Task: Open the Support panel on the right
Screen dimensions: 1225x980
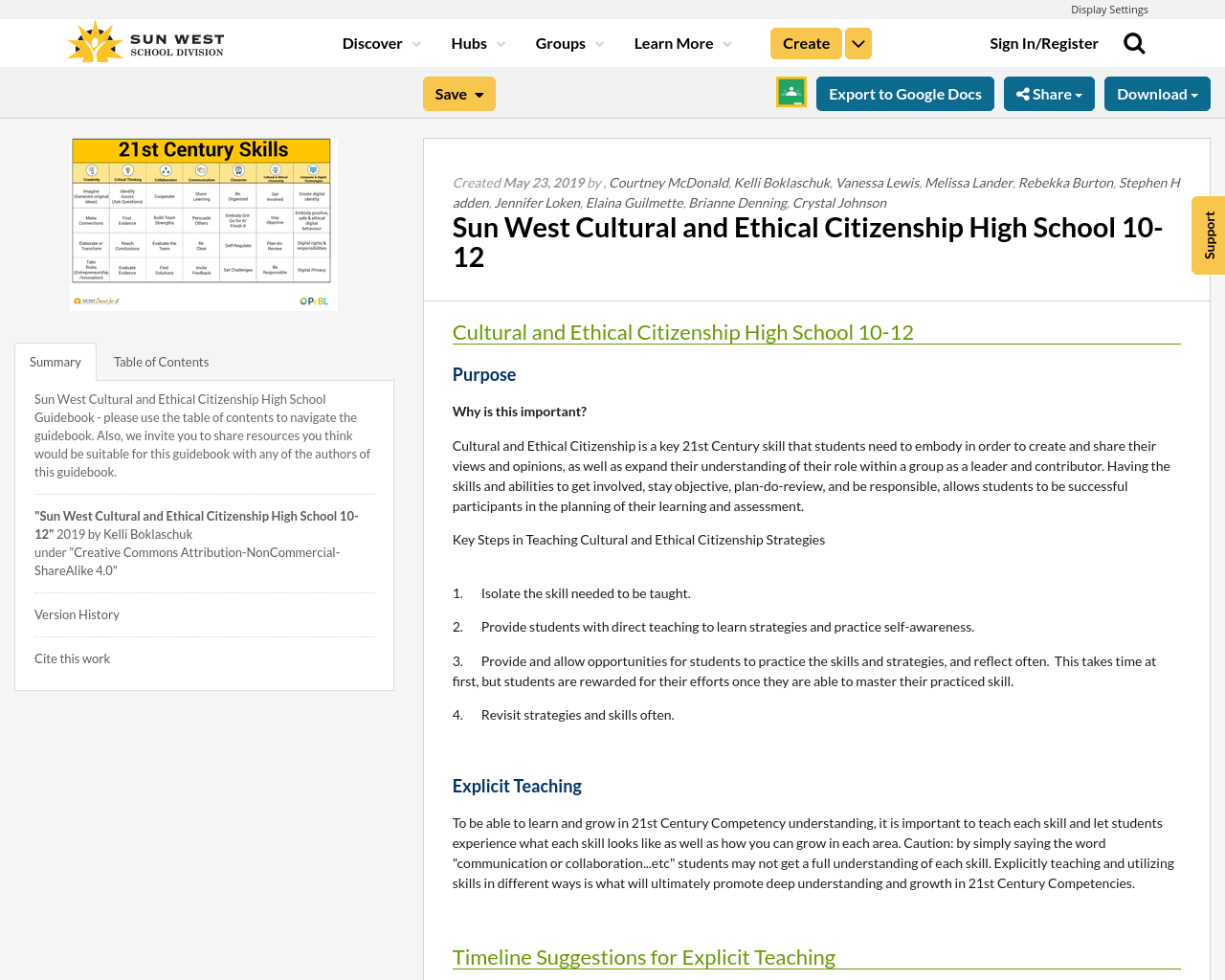Action: pos(1207,234)
